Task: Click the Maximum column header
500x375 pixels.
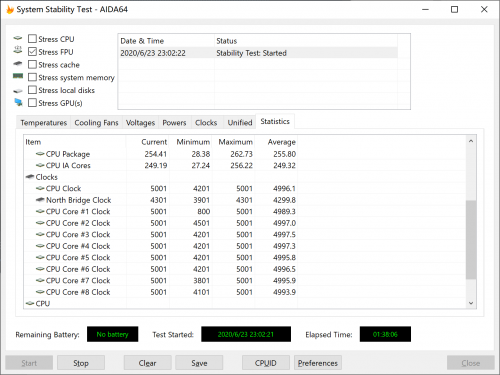Action: pos(233,142)
